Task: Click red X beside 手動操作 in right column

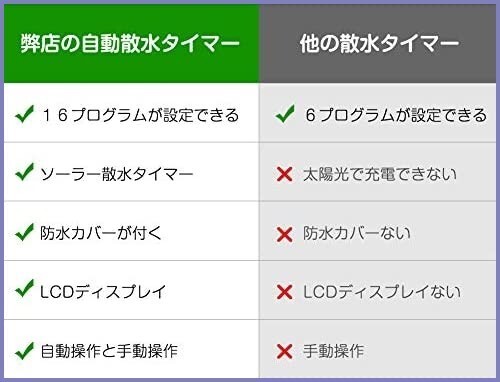Action: pyautogui.click(x=285, y=351)
